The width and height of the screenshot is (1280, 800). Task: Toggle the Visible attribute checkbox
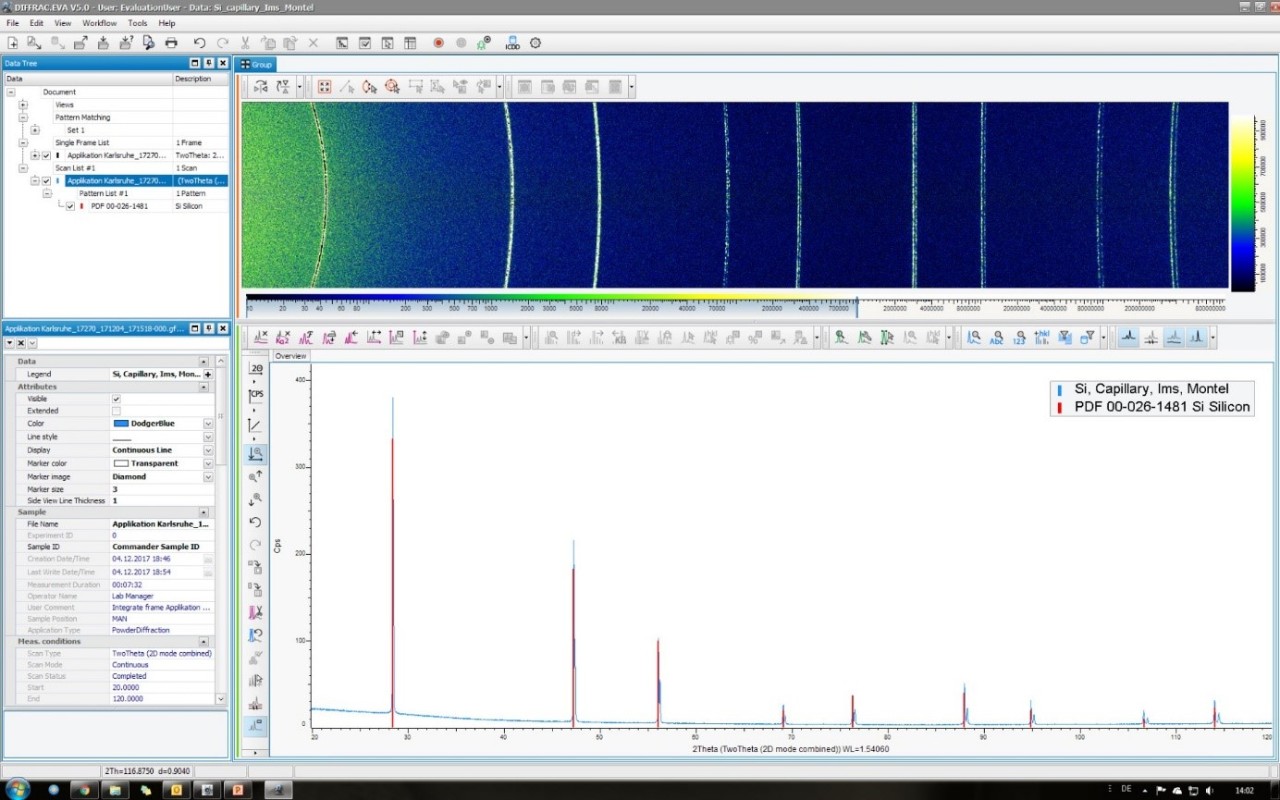coord(116,399)
